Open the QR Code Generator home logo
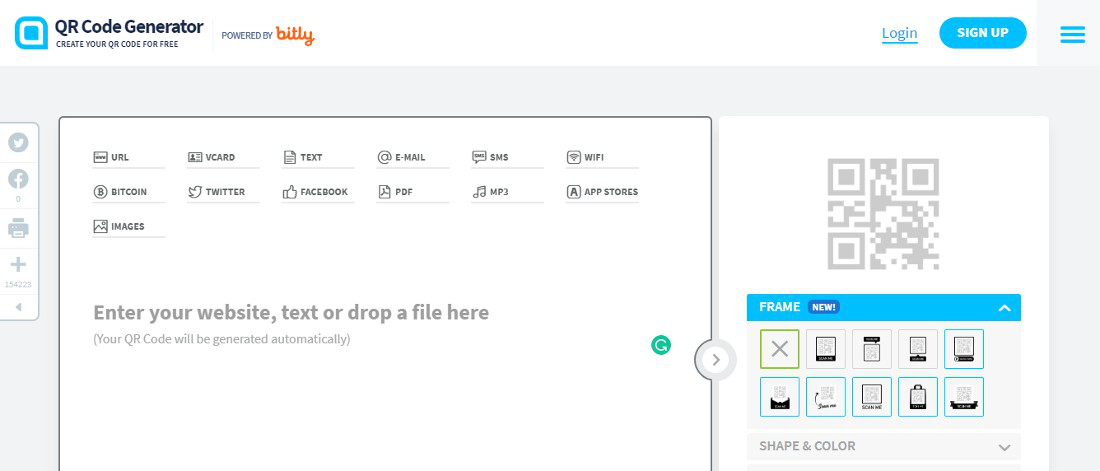The image size is (1100, 471). pyautogui.click(x=109, y=33)
